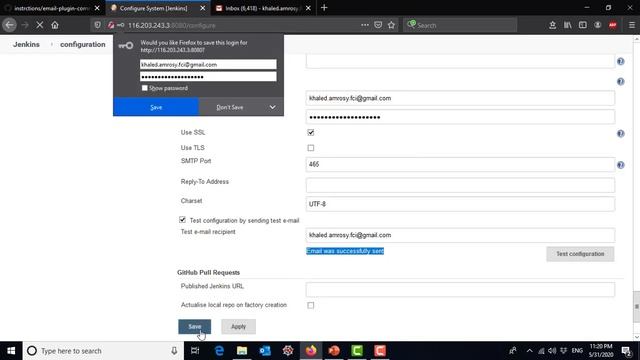Screen dimensions: 640x360
Task: Click the username field in login popup
Action: point(208,64)
